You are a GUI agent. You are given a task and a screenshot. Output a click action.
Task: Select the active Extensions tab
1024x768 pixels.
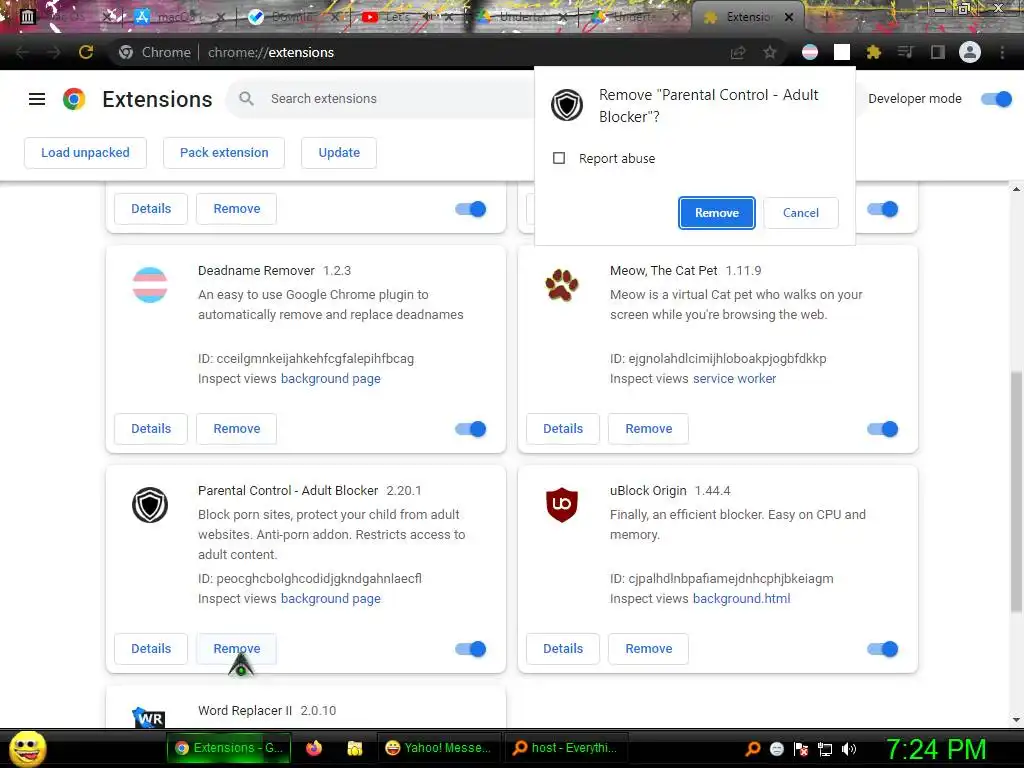coord(748,17)
